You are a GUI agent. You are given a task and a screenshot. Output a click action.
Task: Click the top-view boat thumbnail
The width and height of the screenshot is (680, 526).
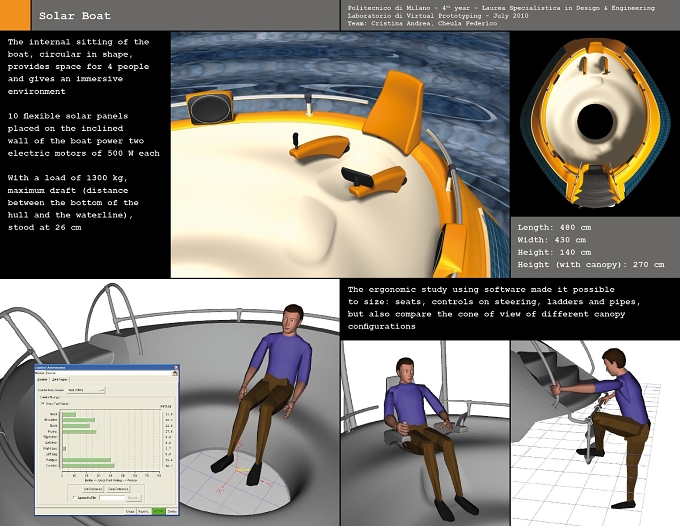594,123
